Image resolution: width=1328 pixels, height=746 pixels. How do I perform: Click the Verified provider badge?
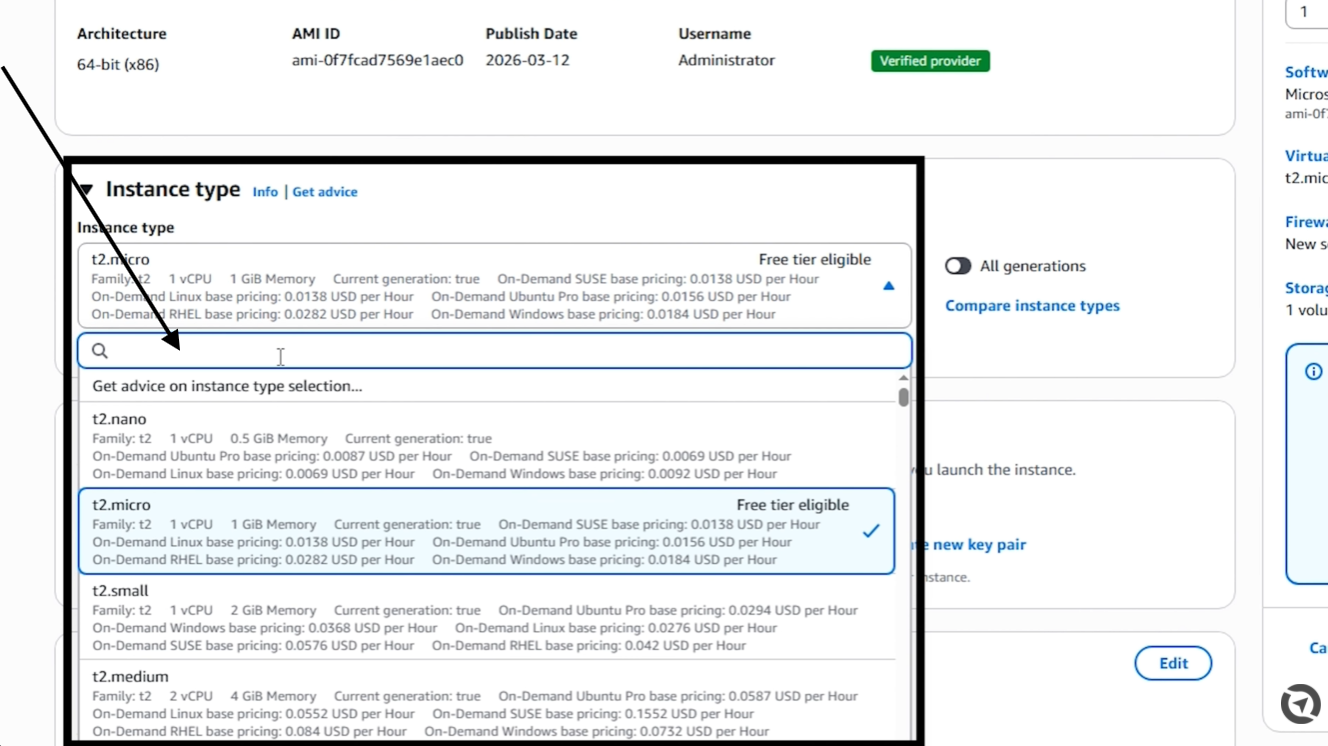coord(930,61)
